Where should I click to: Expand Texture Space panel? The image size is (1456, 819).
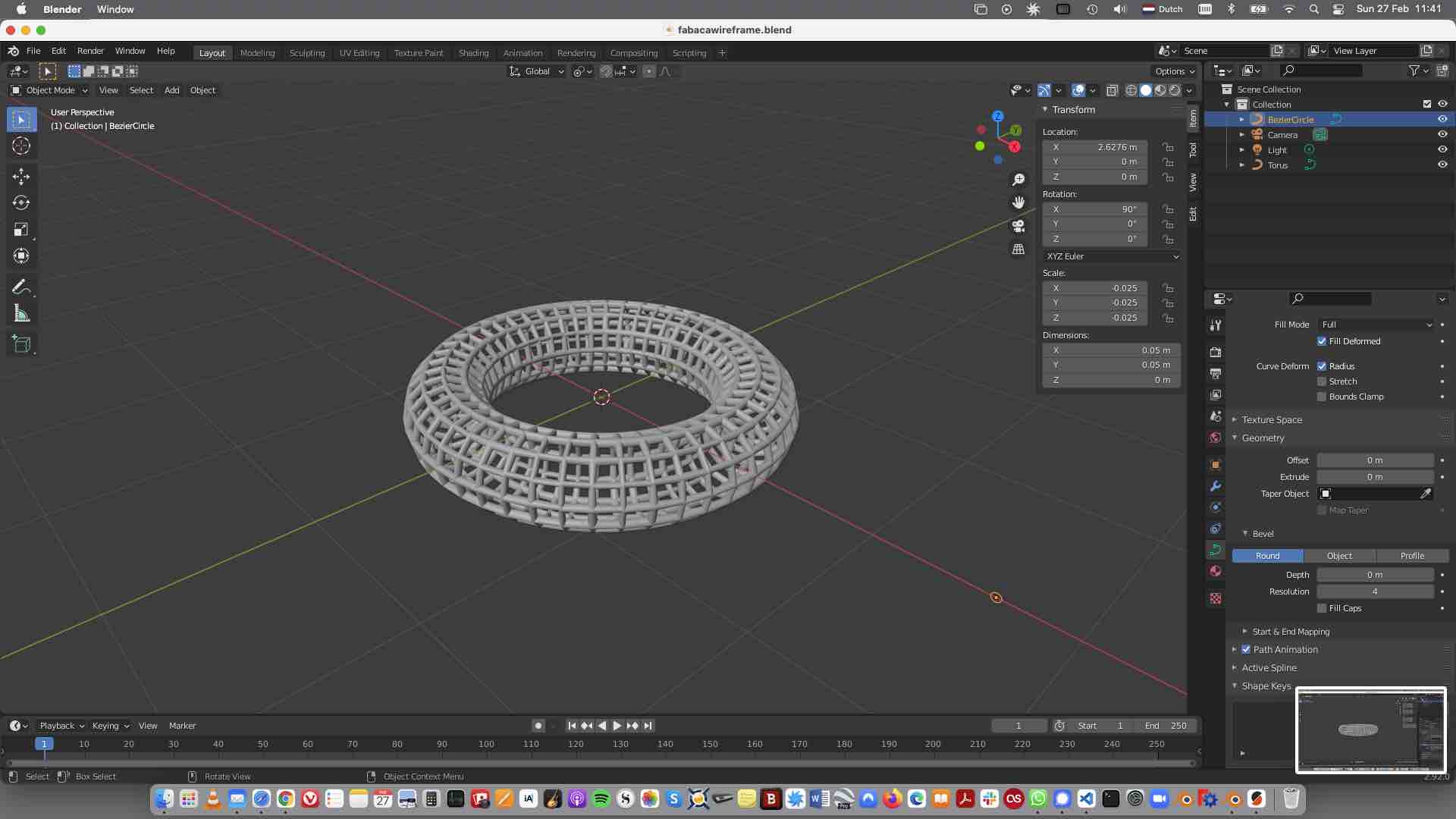(x=1272, y=420)
